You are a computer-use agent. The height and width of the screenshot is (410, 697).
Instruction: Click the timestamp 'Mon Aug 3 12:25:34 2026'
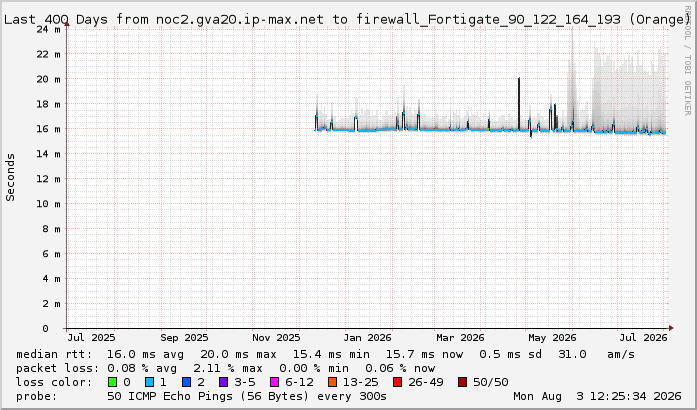597,396
